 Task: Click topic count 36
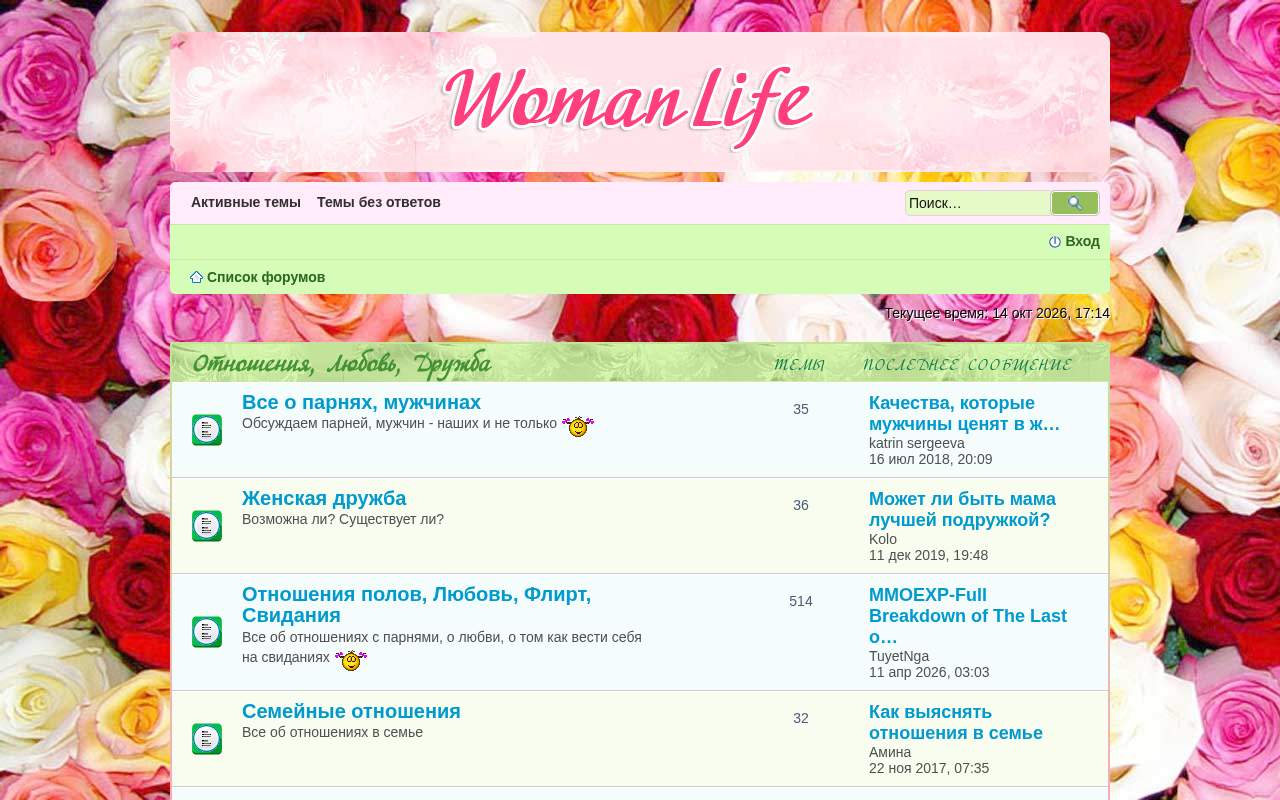coord(801,505)
